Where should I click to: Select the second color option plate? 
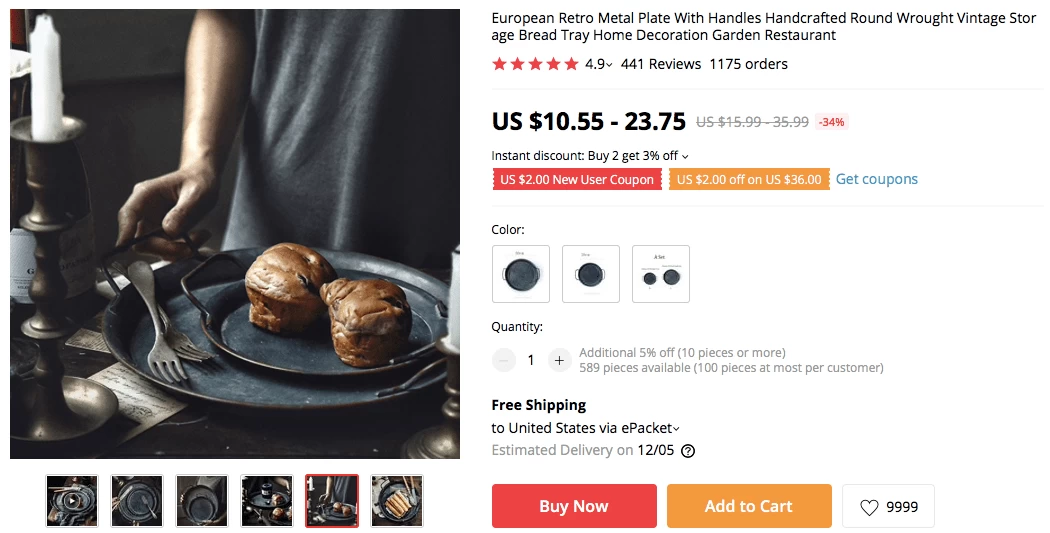point(591,274)
